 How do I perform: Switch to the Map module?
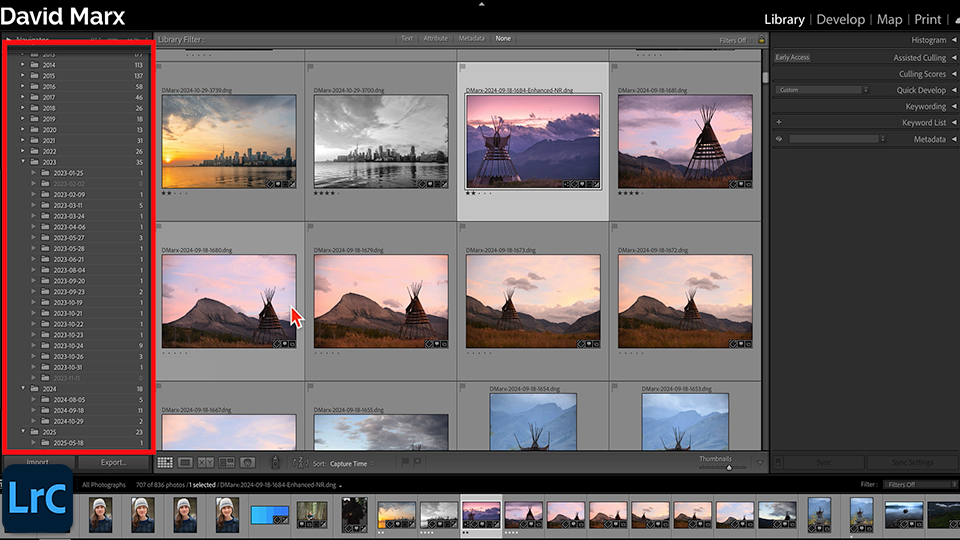tap(889, 20)
